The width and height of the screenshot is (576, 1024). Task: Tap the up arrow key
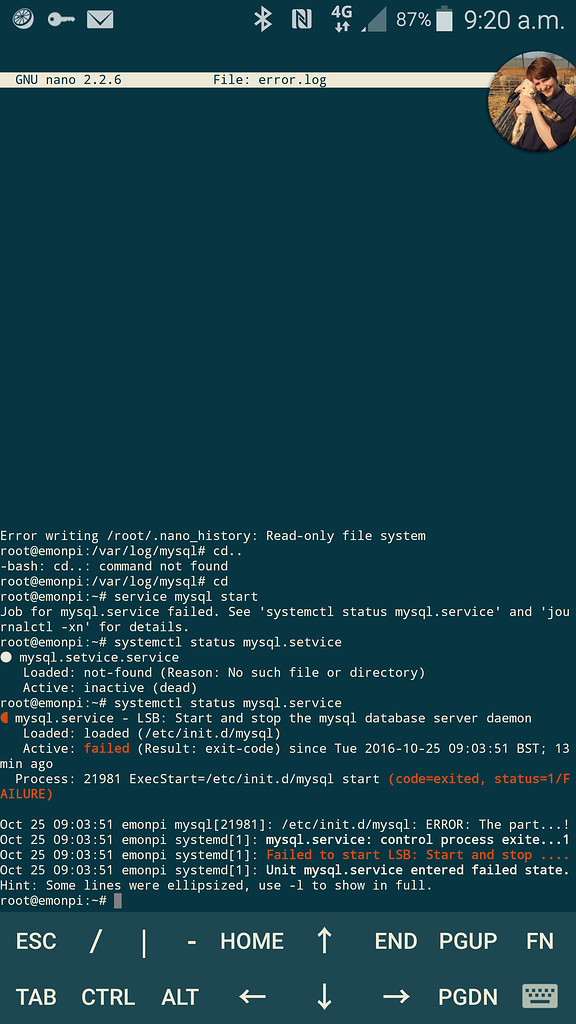(x=324, y=941)
